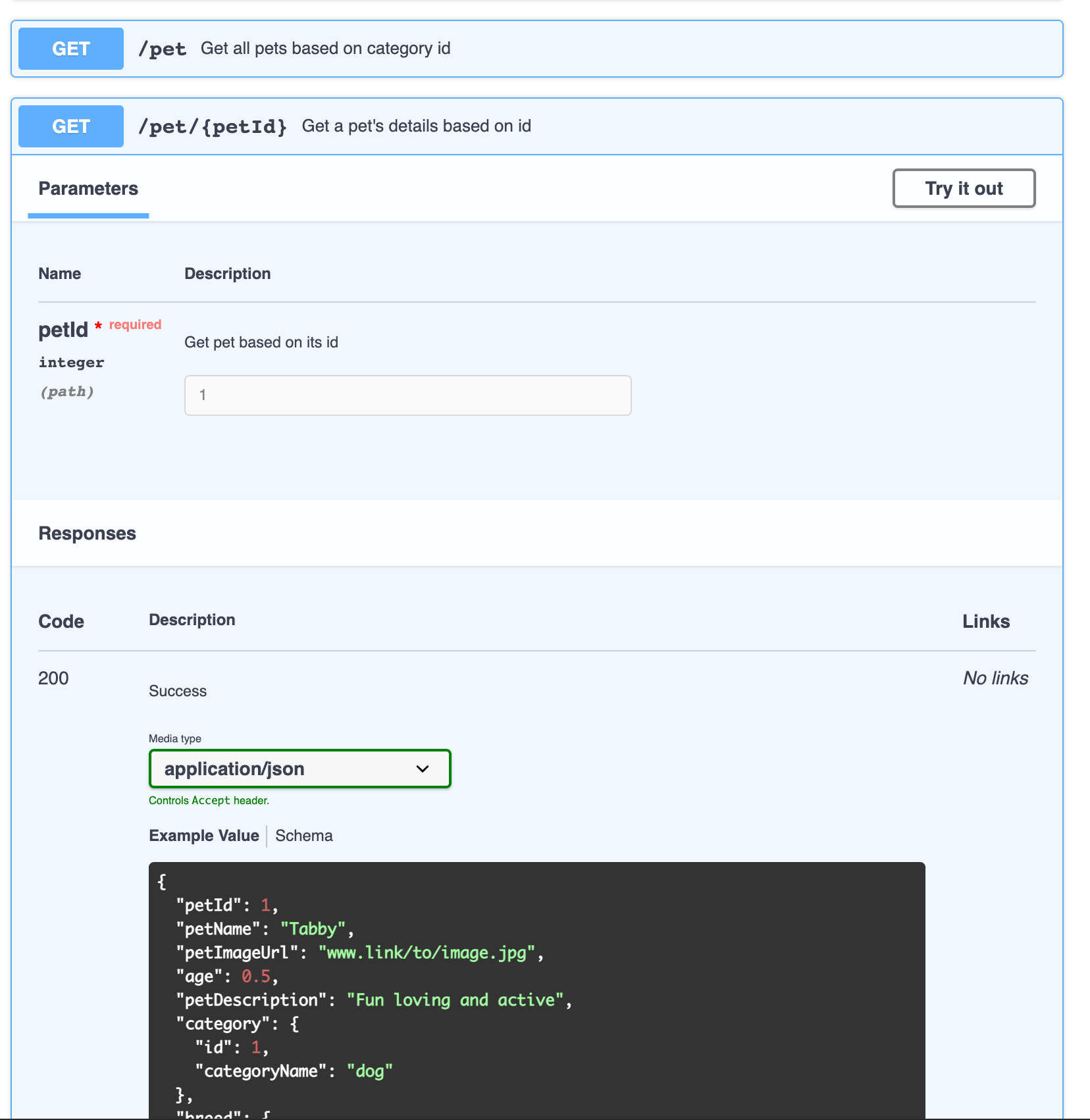Switch to the Example Value tab
This screenshot has width=1090, height=1120.
tap(204, 836)
